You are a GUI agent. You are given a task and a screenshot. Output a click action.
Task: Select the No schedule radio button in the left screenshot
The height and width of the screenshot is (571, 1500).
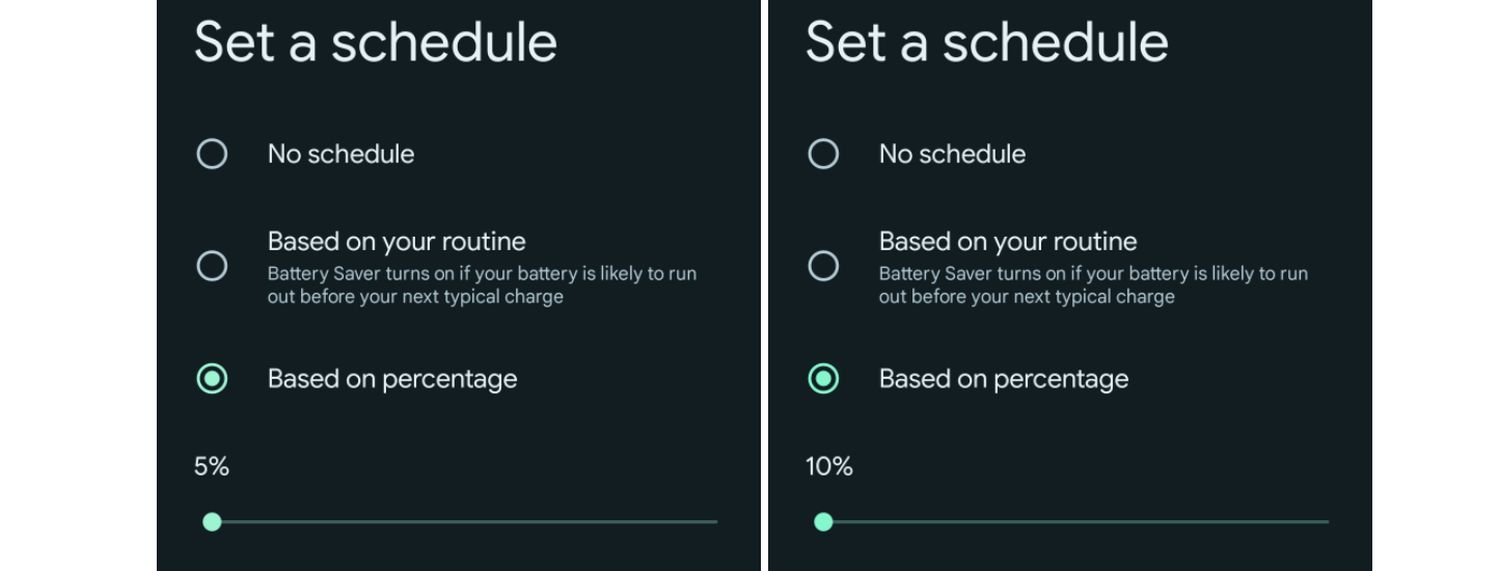coord(212,154)
